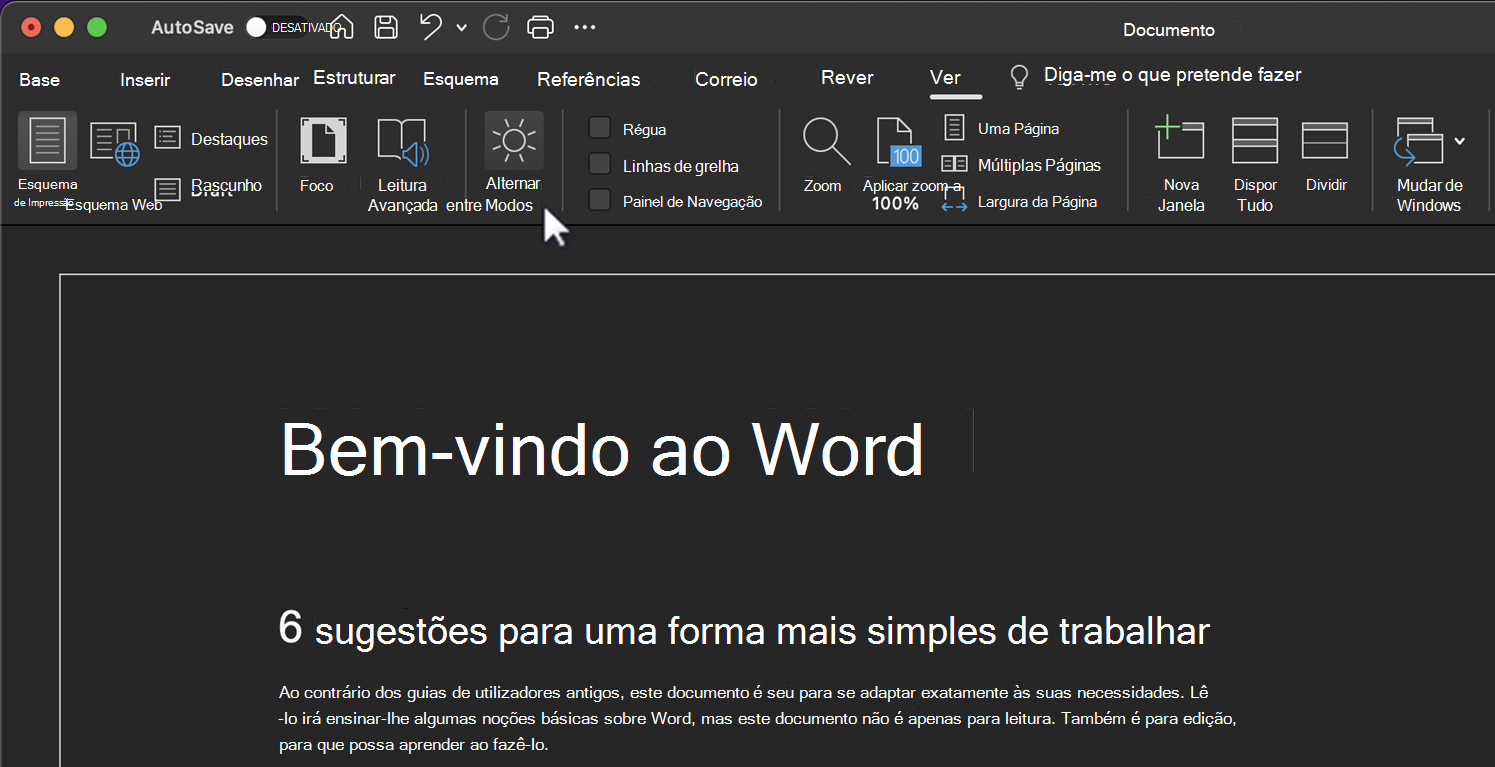Click the 6 sugestões heading text
This screenshot has height=767, width=1495.
click(744, 630)
